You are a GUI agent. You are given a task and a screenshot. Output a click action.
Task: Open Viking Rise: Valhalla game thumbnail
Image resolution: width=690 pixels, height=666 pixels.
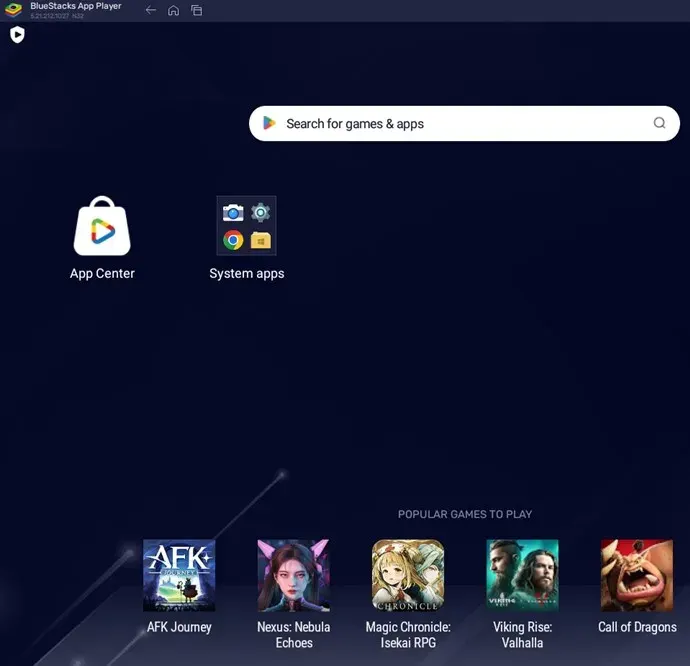522,575
